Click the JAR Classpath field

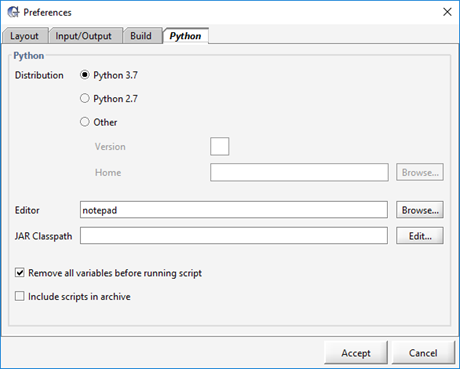pos(234,236)
